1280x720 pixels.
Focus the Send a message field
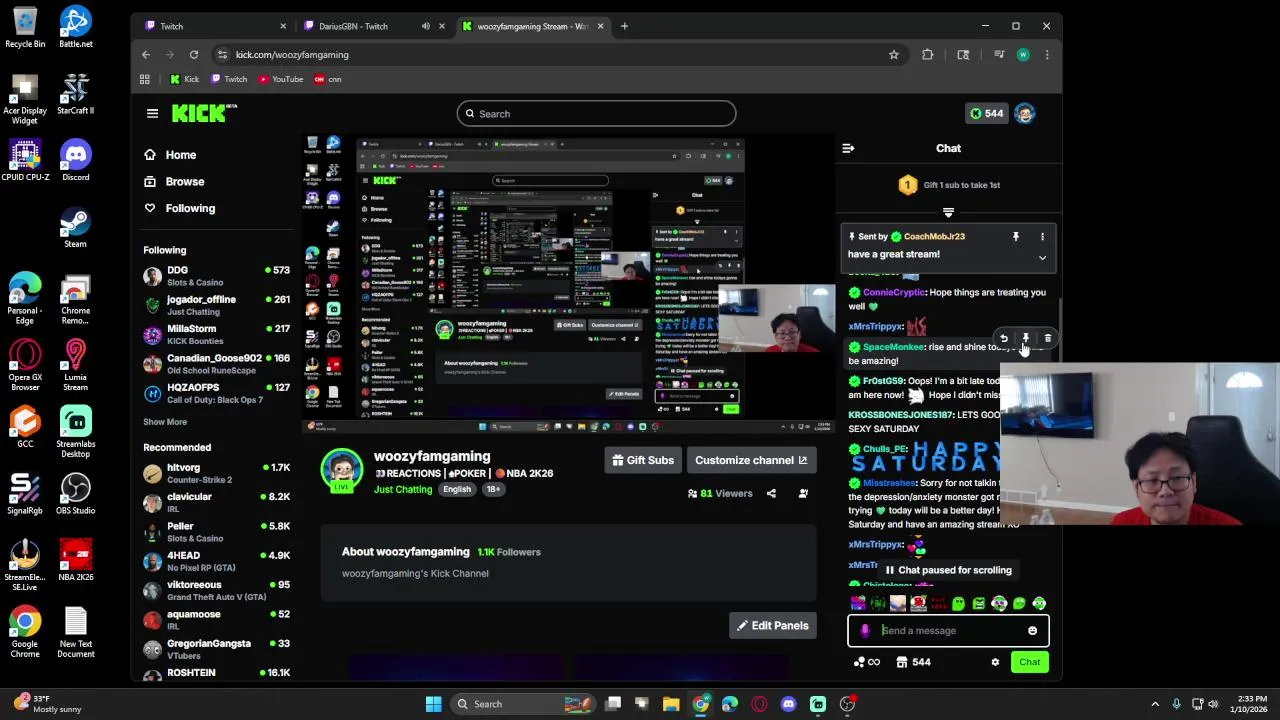[x=948, y=631]
